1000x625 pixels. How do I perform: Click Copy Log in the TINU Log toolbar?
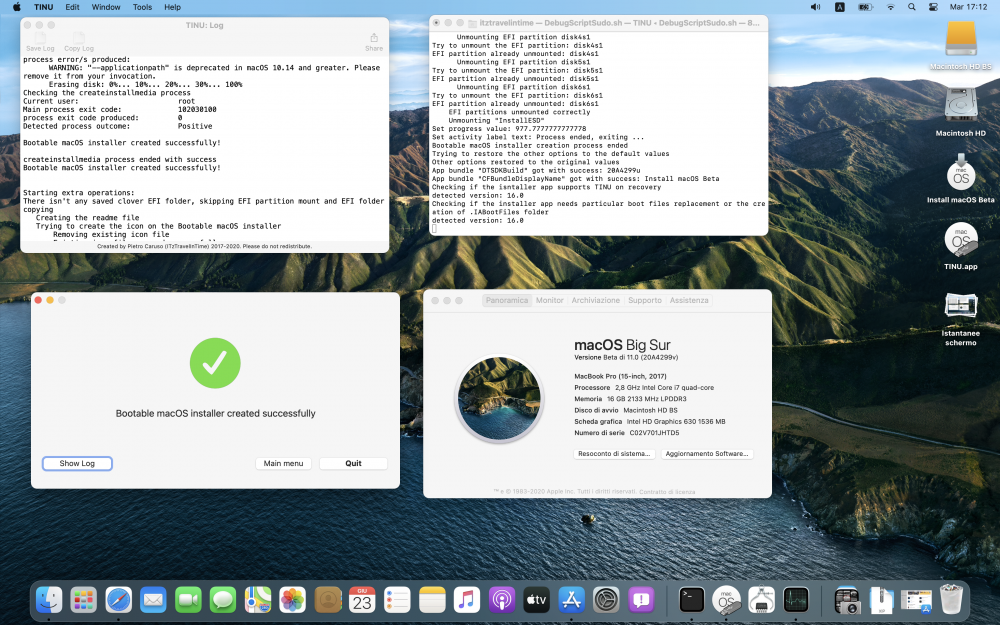(x=78, y=42)
